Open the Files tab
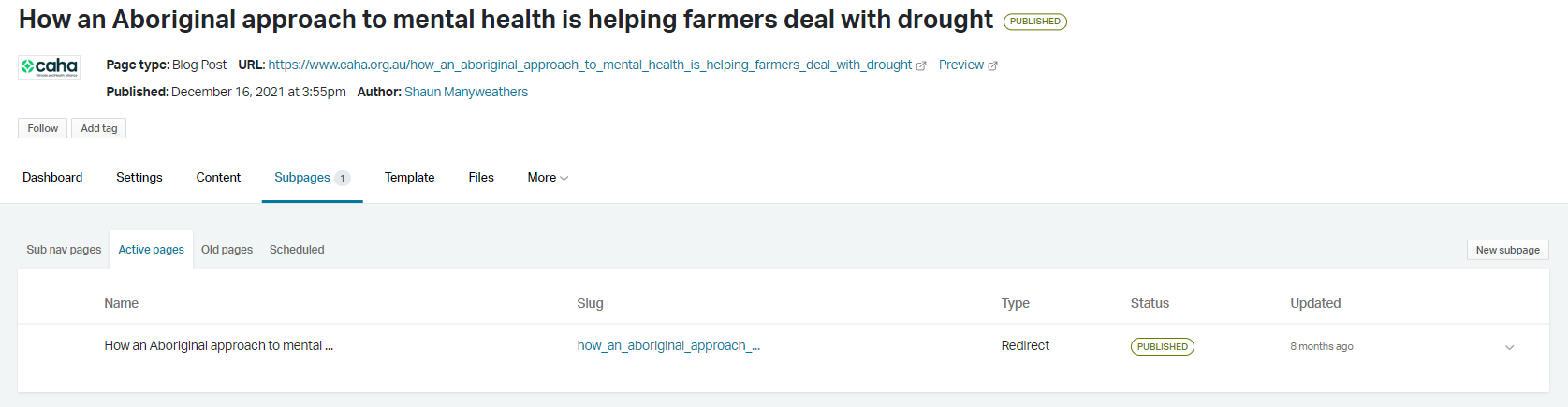 click(x=481, y=178)
